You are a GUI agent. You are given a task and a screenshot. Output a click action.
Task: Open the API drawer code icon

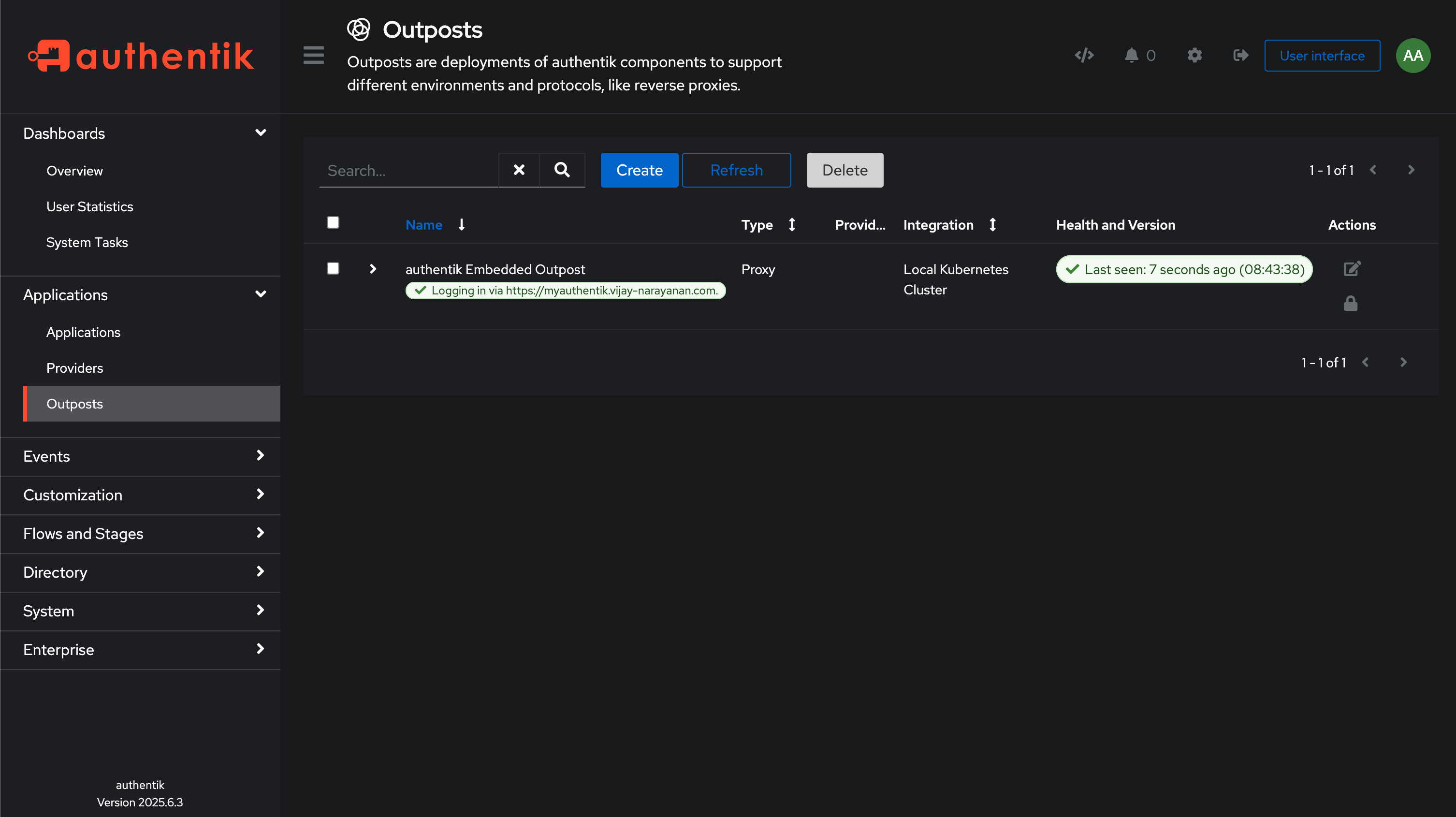tap(1083, 56)
